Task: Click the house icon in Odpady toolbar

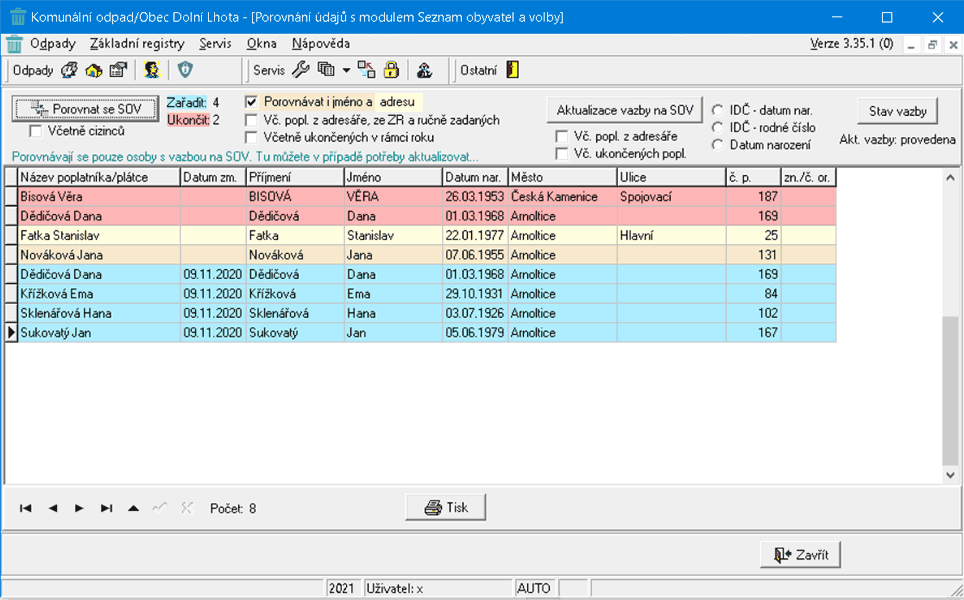Action: [x=93, y=70]
